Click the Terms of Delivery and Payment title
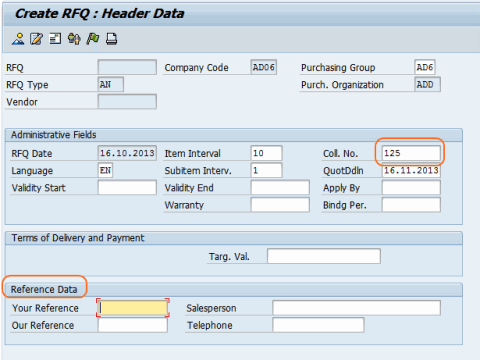This screenshot has width=480, height=360. pos(78,238)
